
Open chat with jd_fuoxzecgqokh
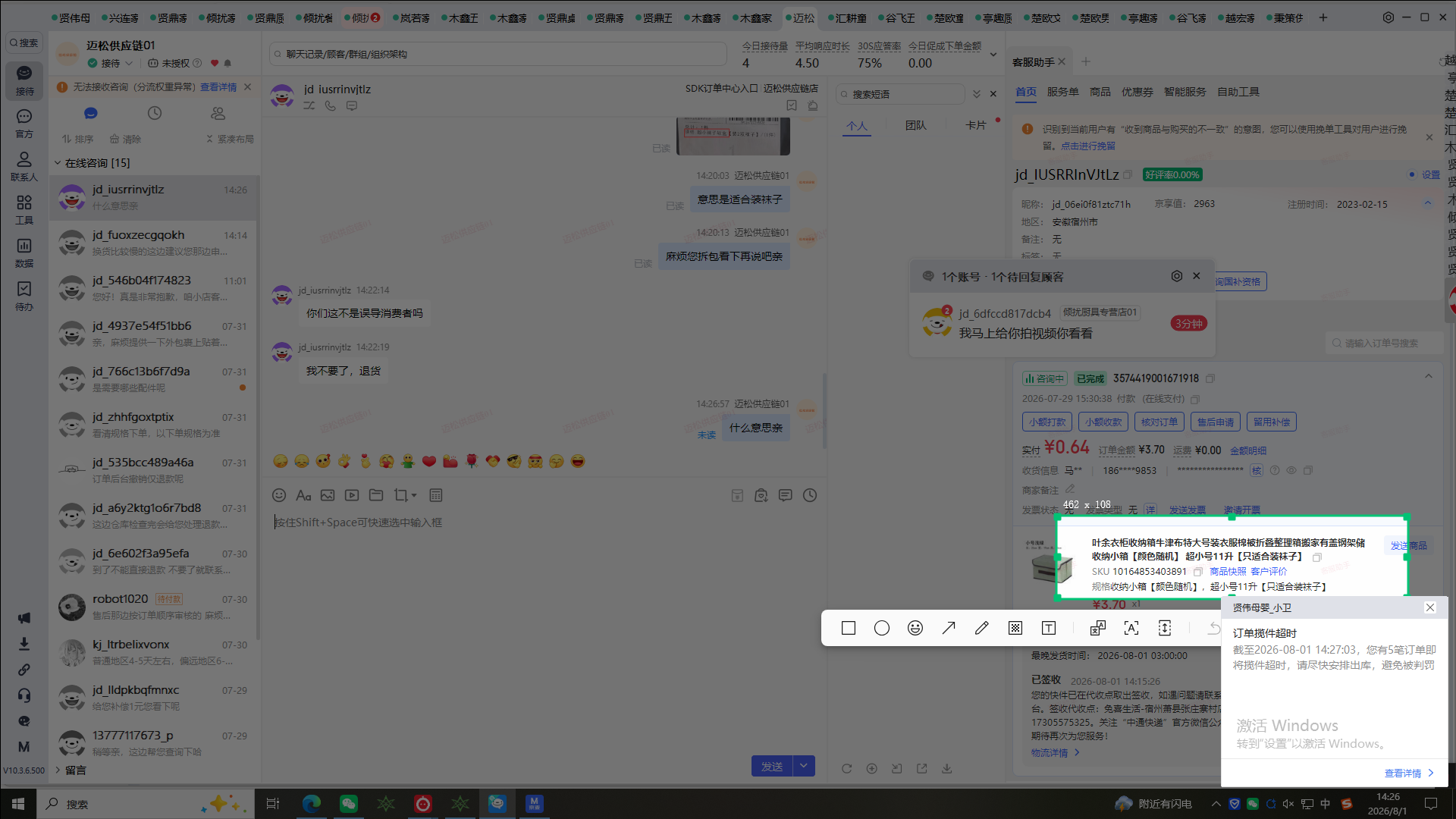[x=154, y=243]
